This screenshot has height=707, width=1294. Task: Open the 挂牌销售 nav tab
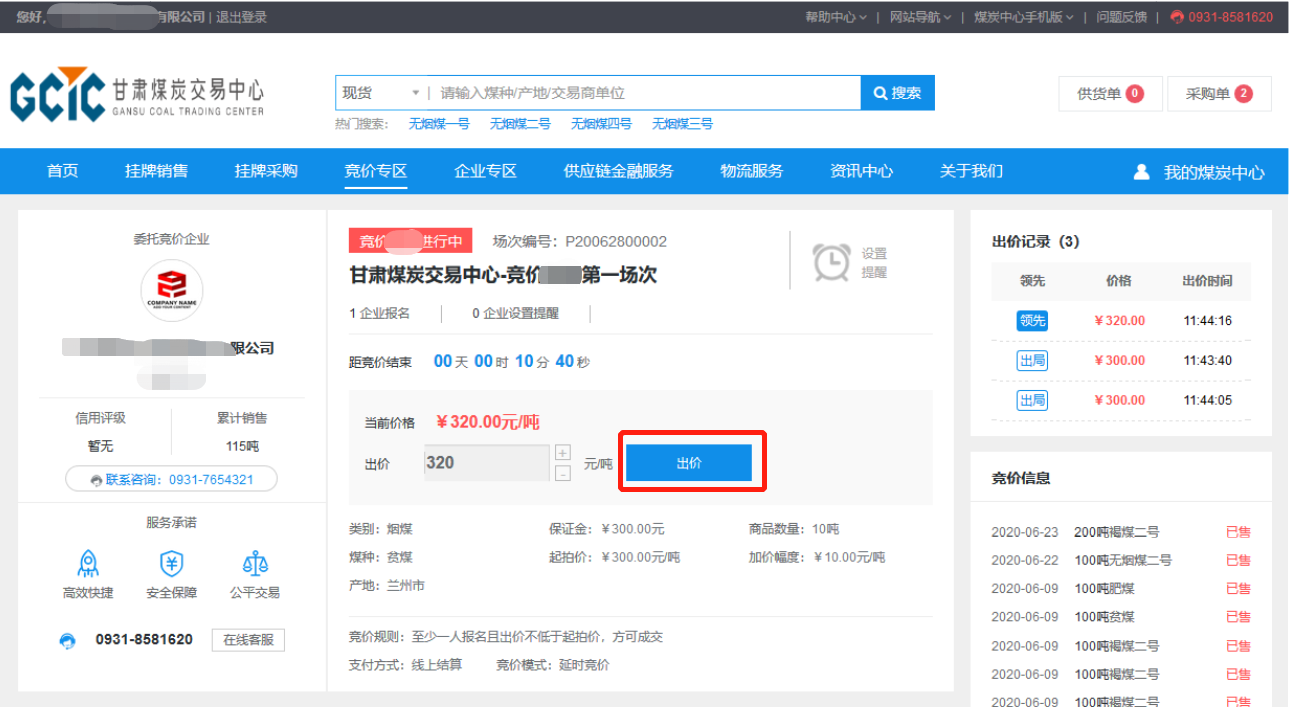[x=156, y=171]
